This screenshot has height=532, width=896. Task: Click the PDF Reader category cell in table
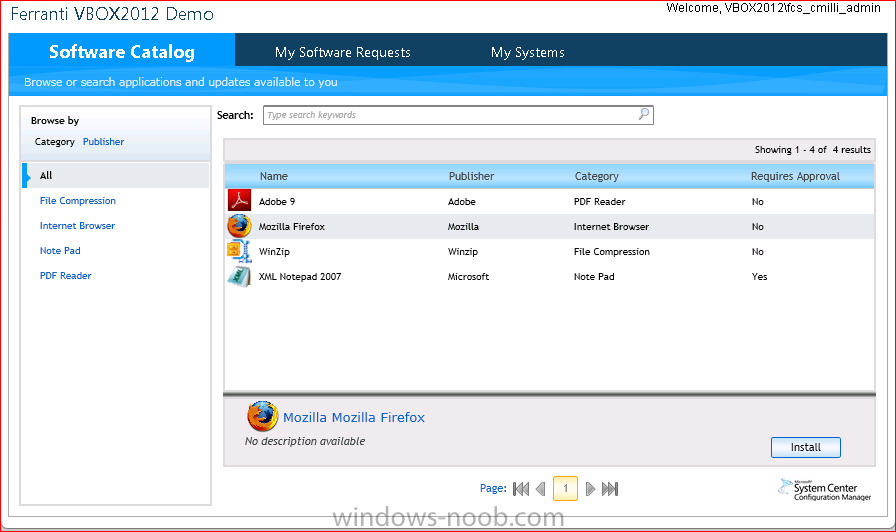pyautogui.click(x=599, y=202)
